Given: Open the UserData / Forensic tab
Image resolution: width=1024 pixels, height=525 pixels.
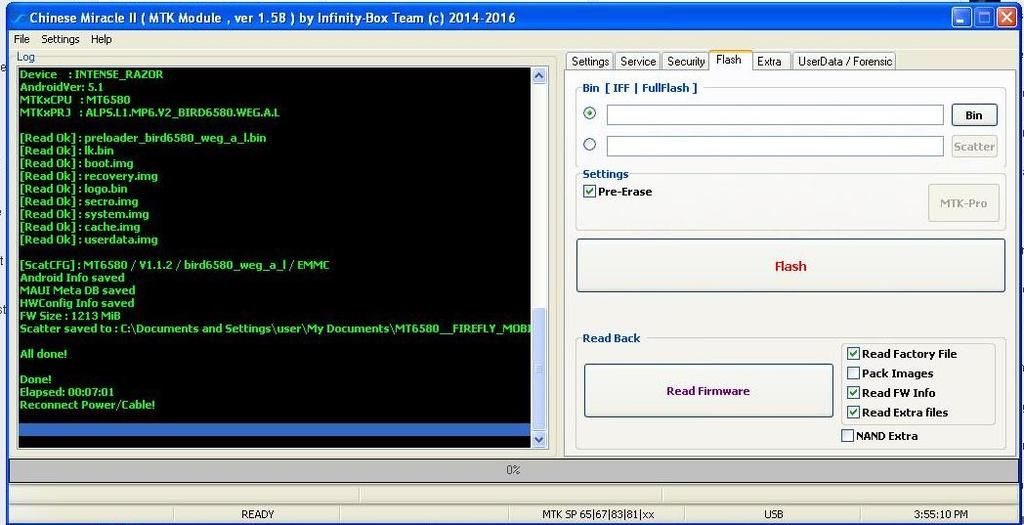Looking at the screenshot, I should click(x=844, y=62).
